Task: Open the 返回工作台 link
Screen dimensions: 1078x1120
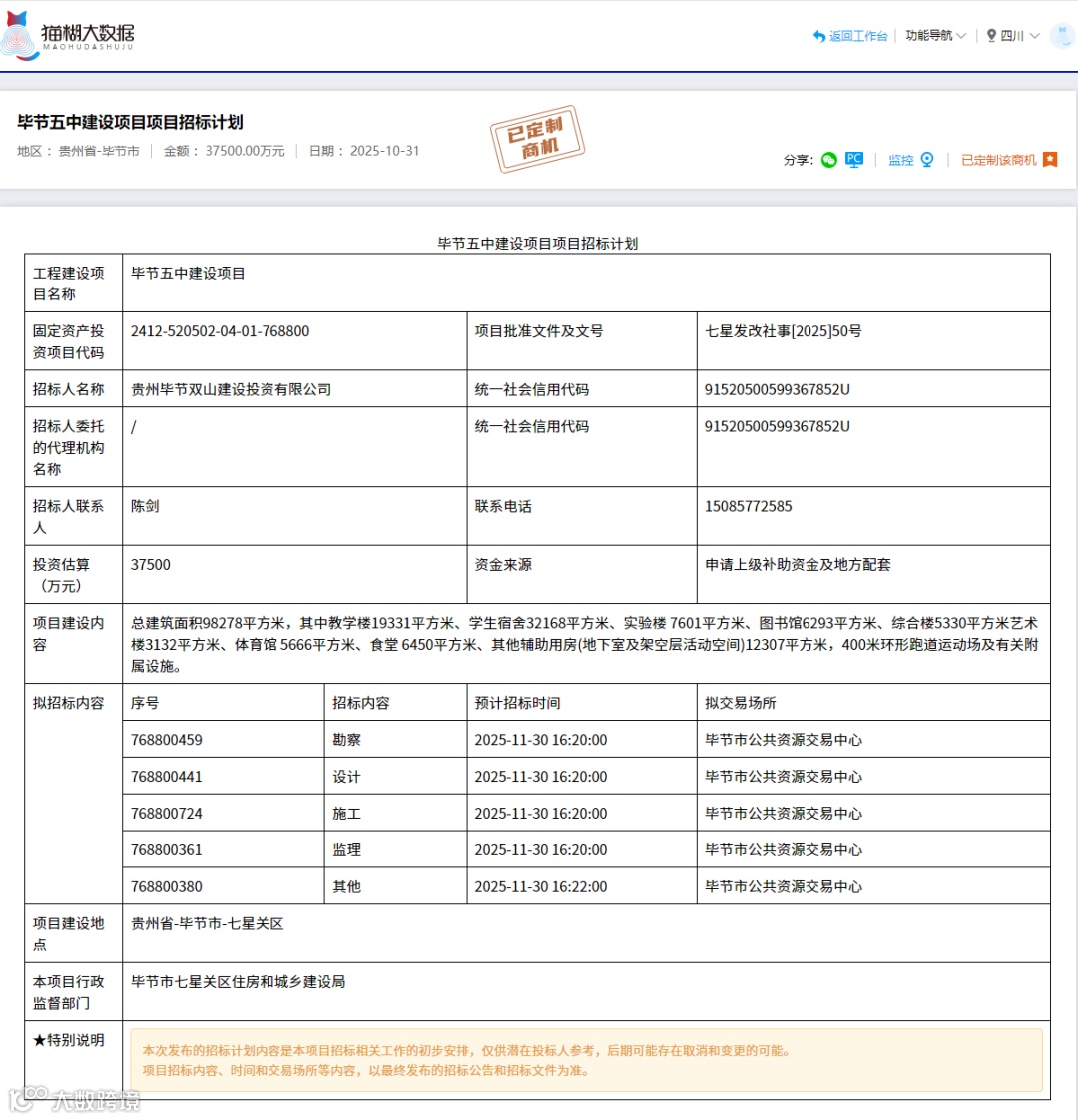Action: click(858, 36)
